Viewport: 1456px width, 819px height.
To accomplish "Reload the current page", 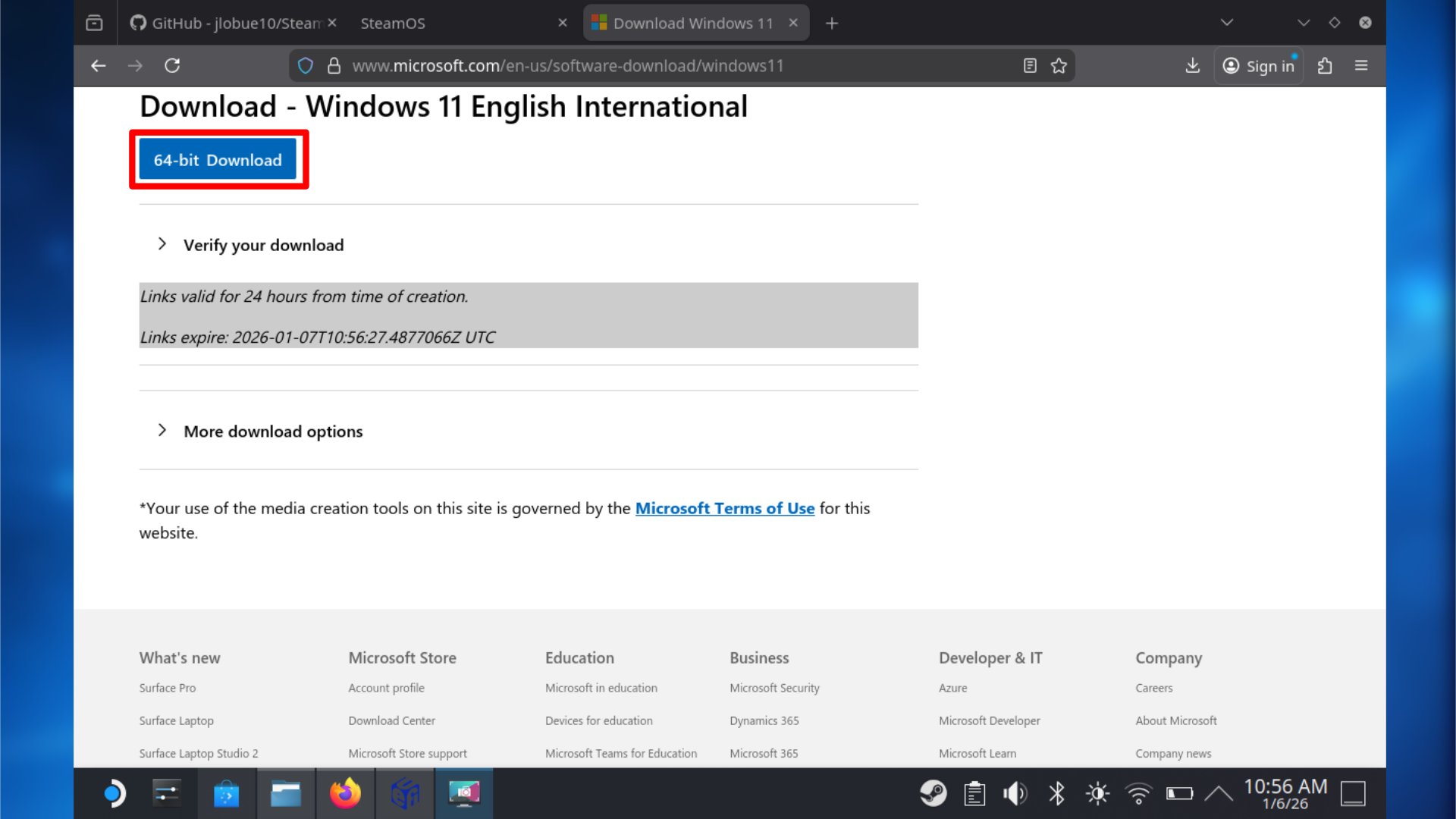I will tap(172, 66).
